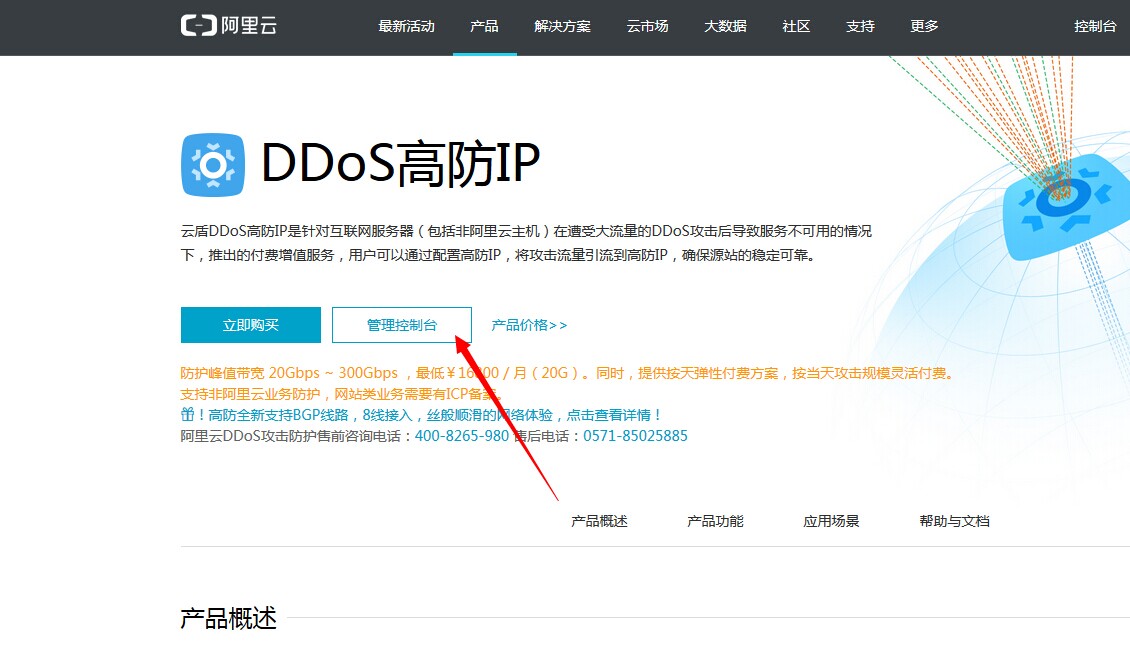Open the 解决方案 menu

(562, 27)
